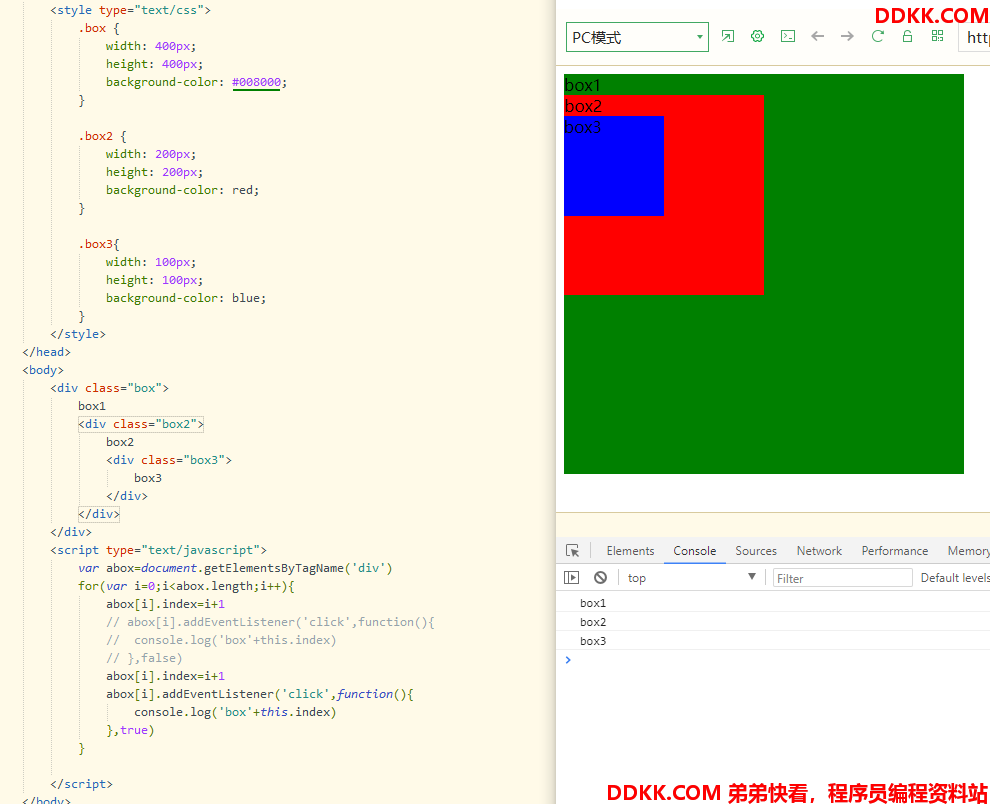Image resolution: width=990 pixels, height=804 pixels.
Task: Click the </script> closing tag
Action: [x=81, y=784]
